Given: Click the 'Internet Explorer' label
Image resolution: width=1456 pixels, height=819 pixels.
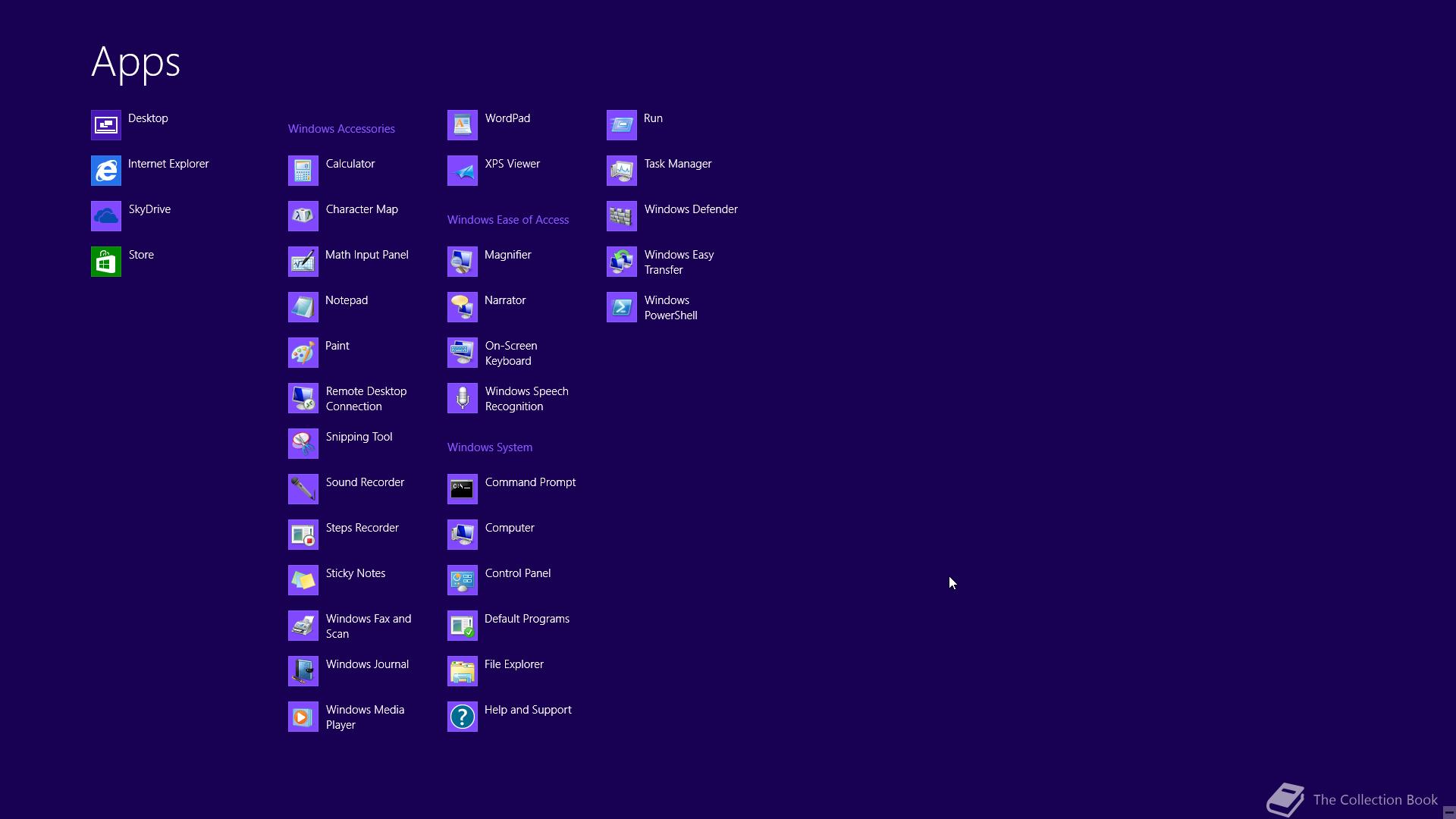Looking at the screenshot, I should tap(168, 164).
